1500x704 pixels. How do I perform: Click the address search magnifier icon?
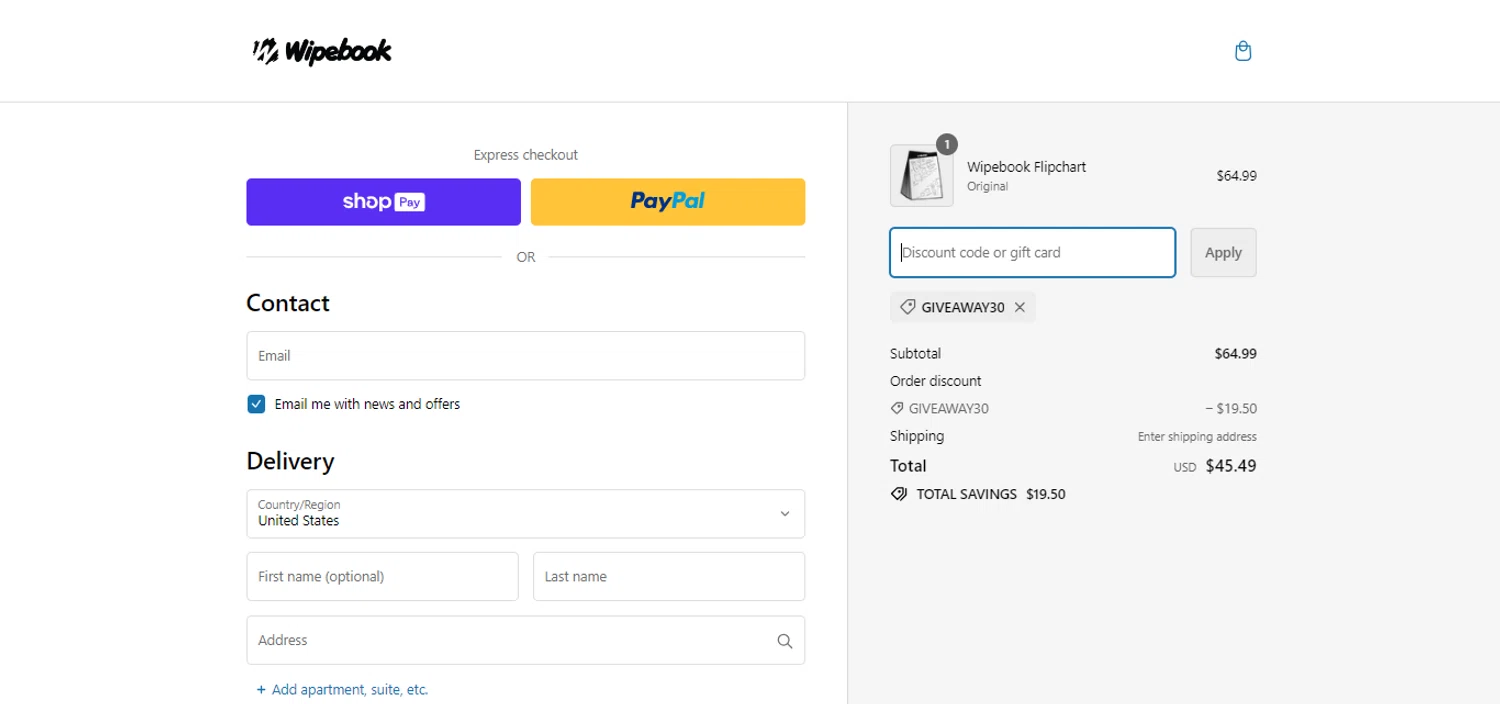click(x=785, y=641)
